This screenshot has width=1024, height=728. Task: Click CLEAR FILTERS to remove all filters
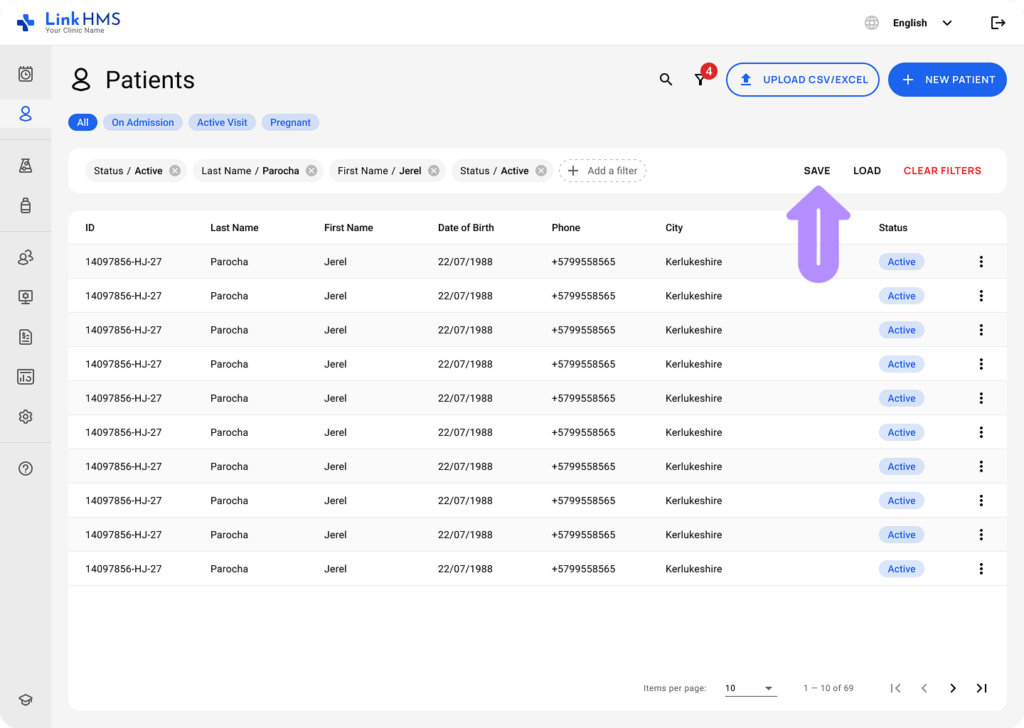pyautogui.click(x=941, y=170)
